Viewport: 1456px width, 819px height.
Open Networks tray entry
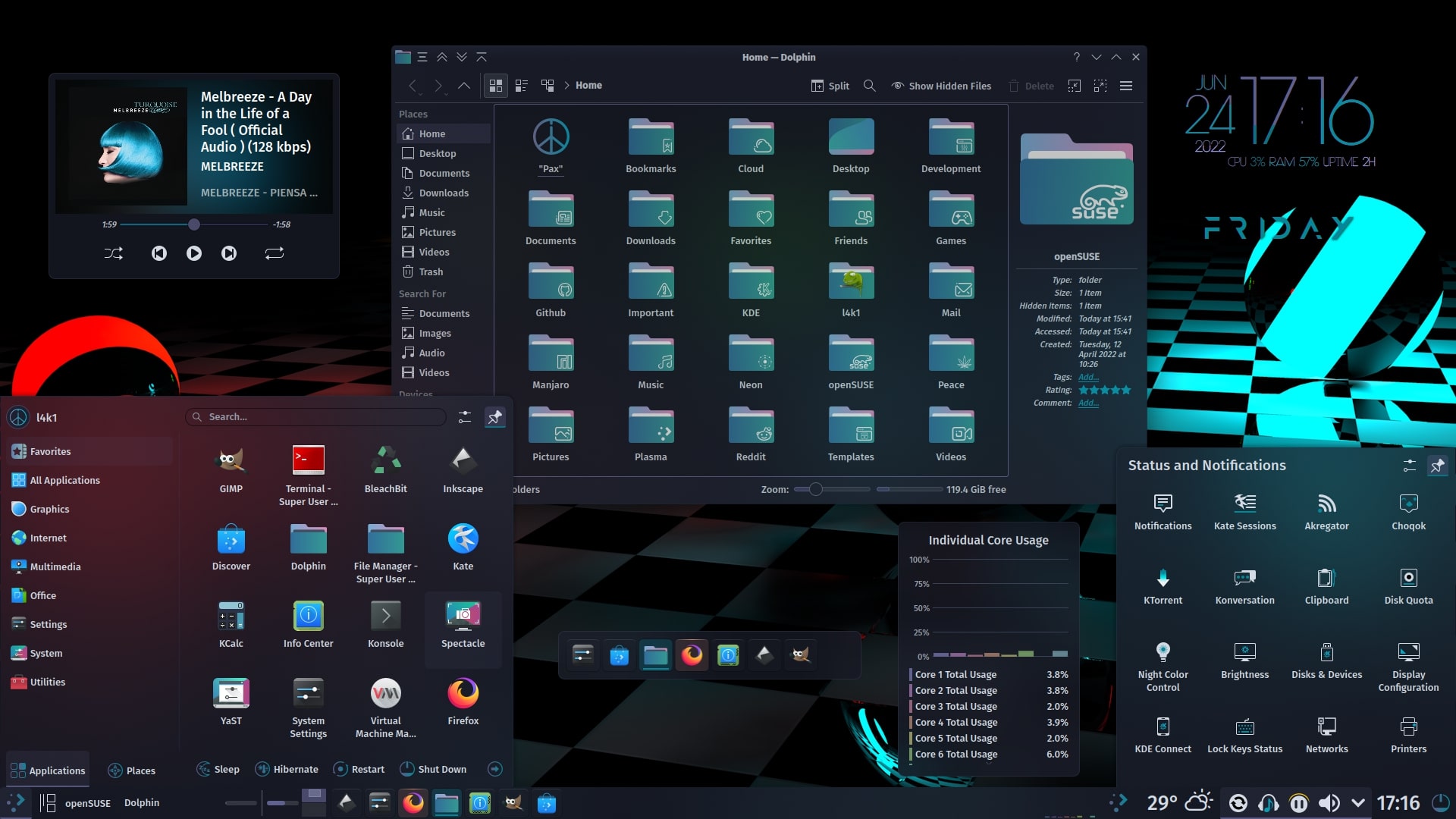tap(1327, 735)
